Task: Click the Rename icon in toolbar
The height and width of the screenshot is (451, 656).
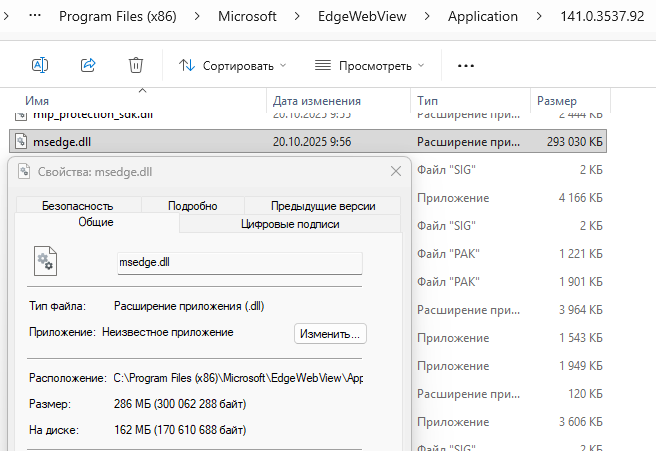Action: pos(40,65)
